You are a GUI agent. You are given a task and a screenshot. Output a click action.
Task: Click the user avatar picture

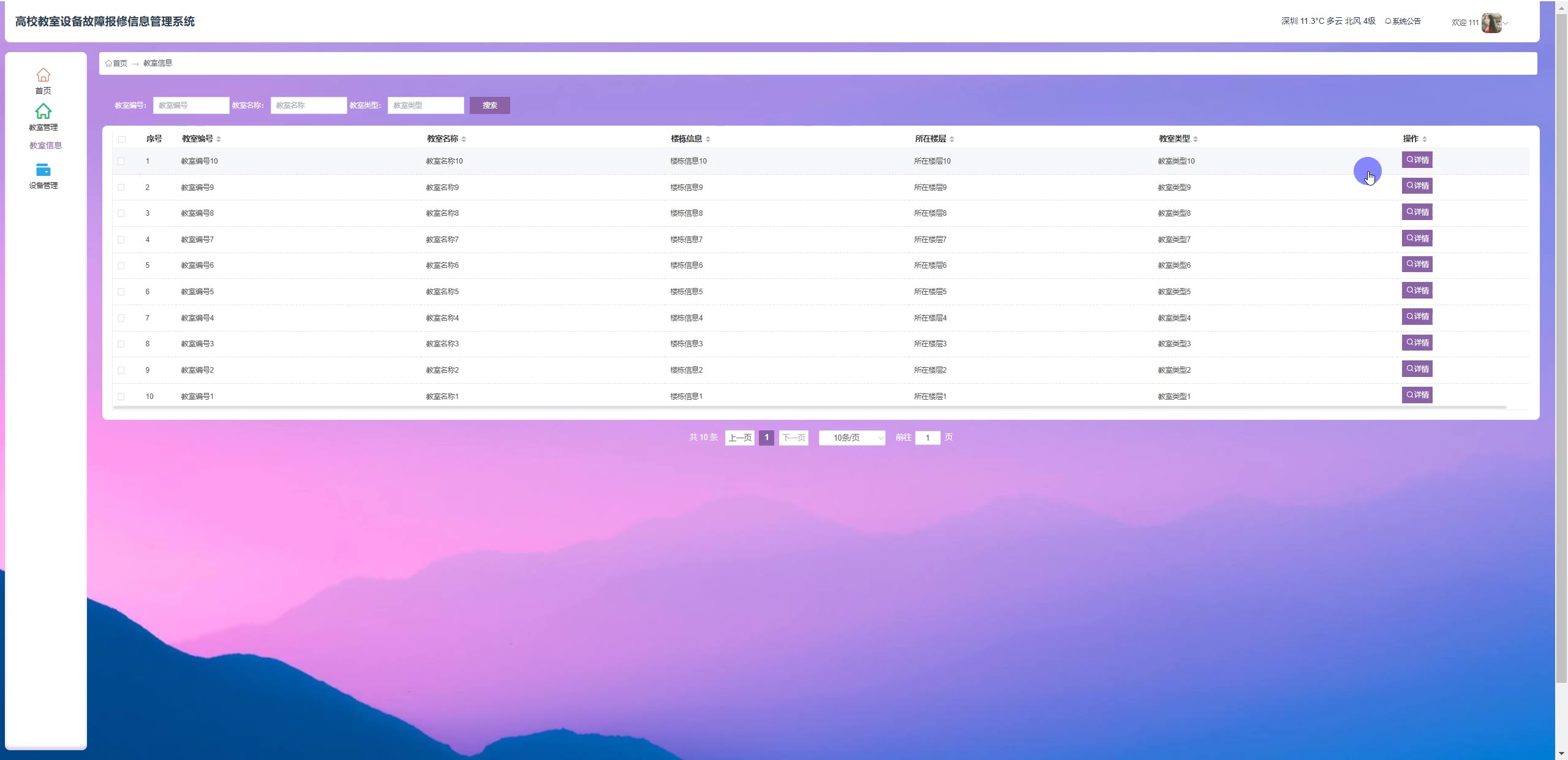coord(1491,23)
